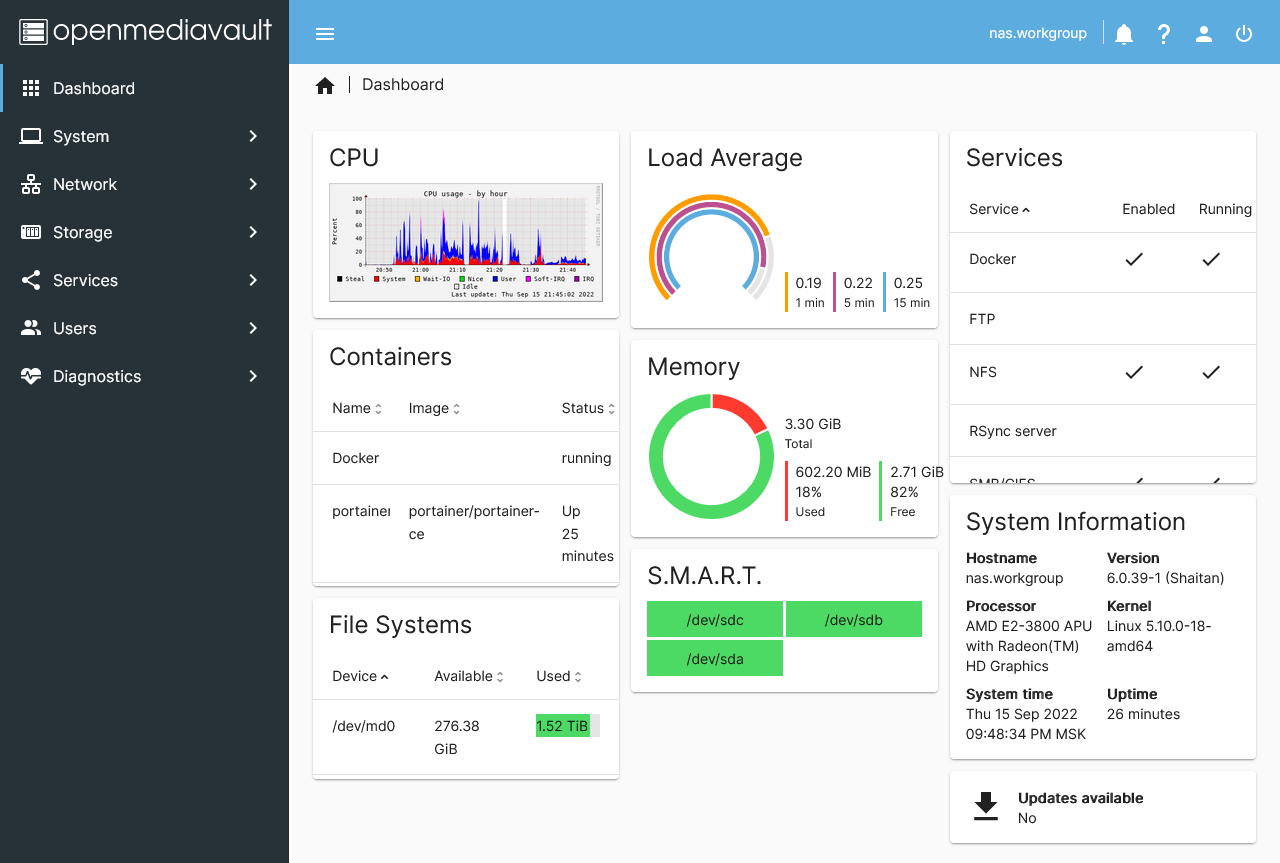This screenshot has height=863, width=1280.
Task: Sort file systems by Available column
Action: tap(470, 676)
